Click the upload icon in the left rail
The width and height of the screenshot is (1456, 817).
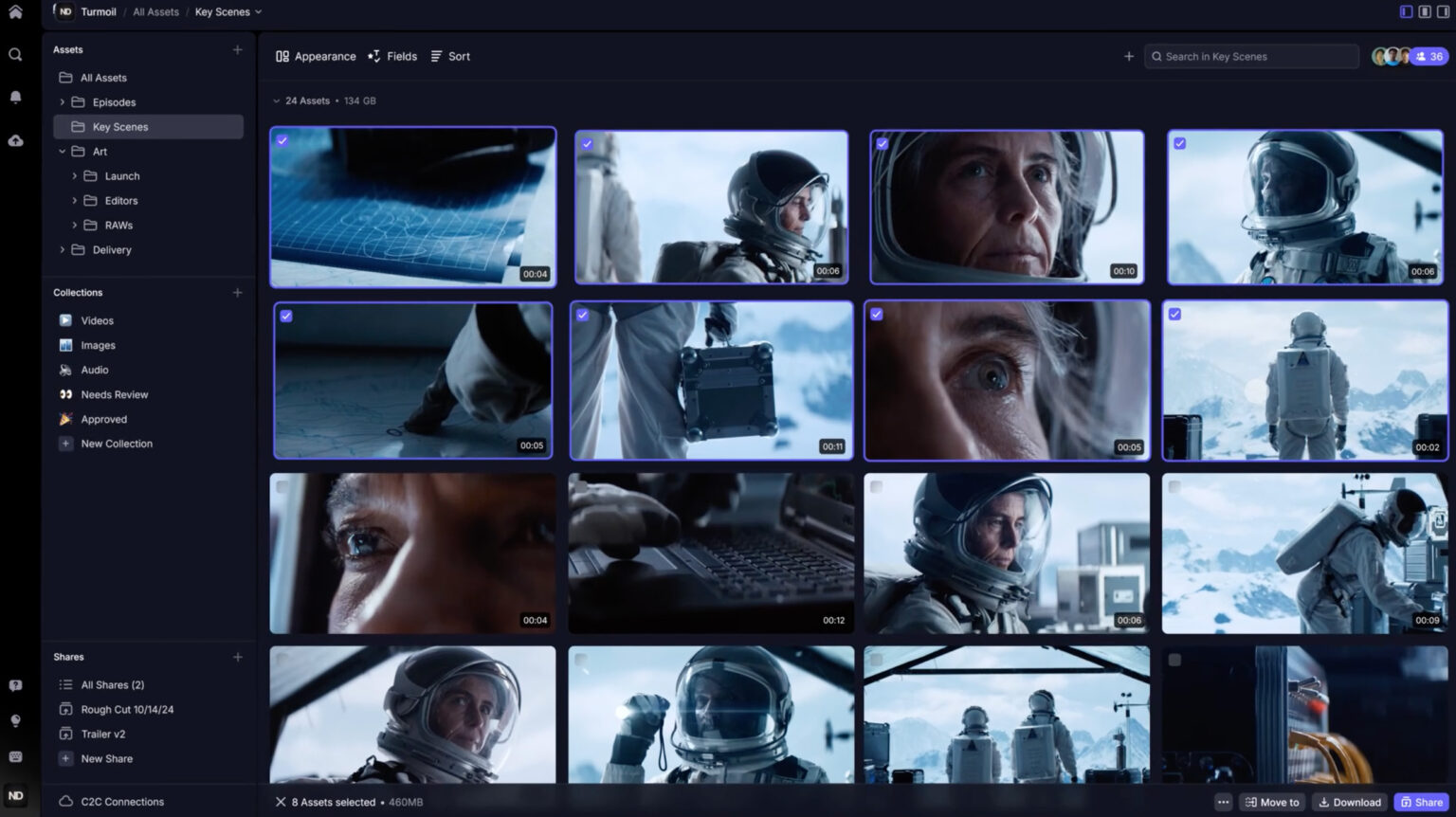pos(15,140)
